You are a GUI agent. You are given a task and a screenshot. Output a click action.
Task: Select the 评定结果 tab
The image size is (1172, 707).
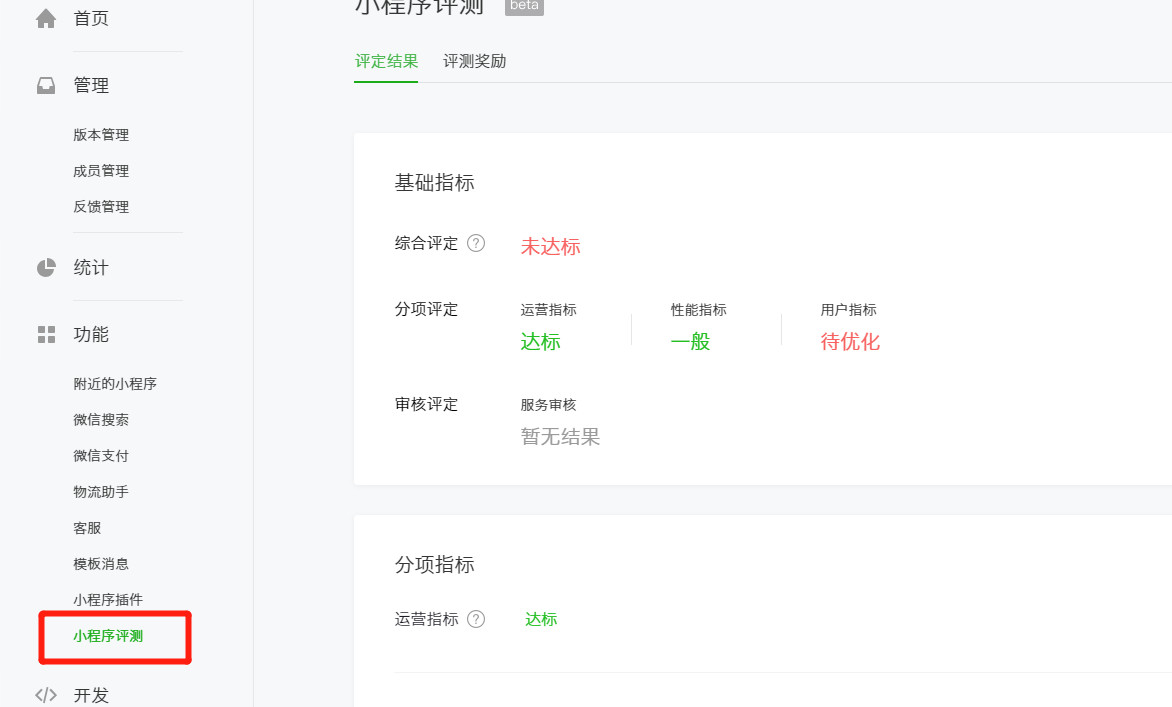click(x=386, y=61)
